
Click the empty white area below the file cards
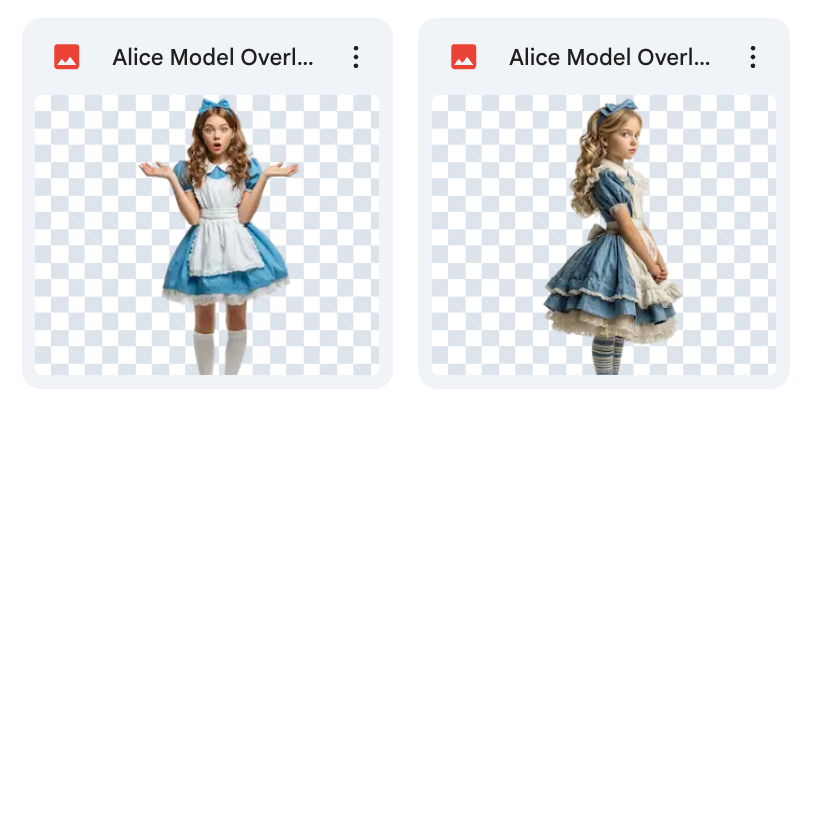(x=407, y=600)
